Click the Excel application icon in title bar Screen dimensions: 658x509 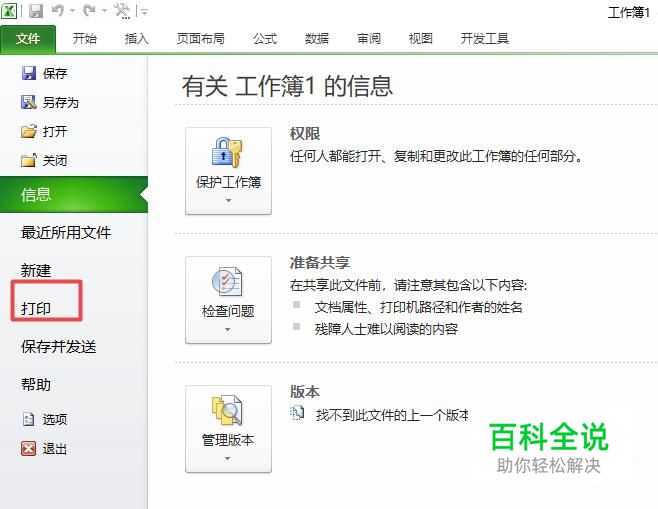9,10
